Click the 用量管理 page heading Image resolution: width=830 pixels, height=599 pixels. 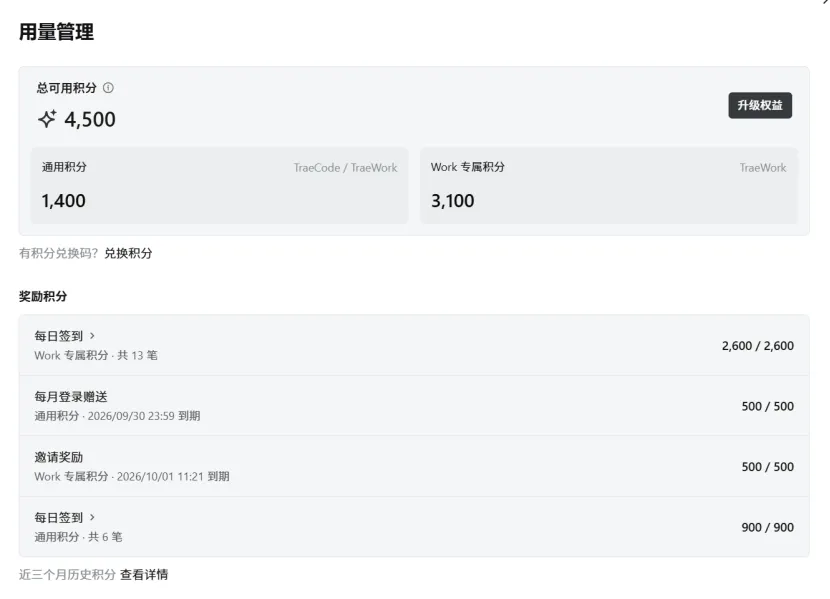[57, 32]
